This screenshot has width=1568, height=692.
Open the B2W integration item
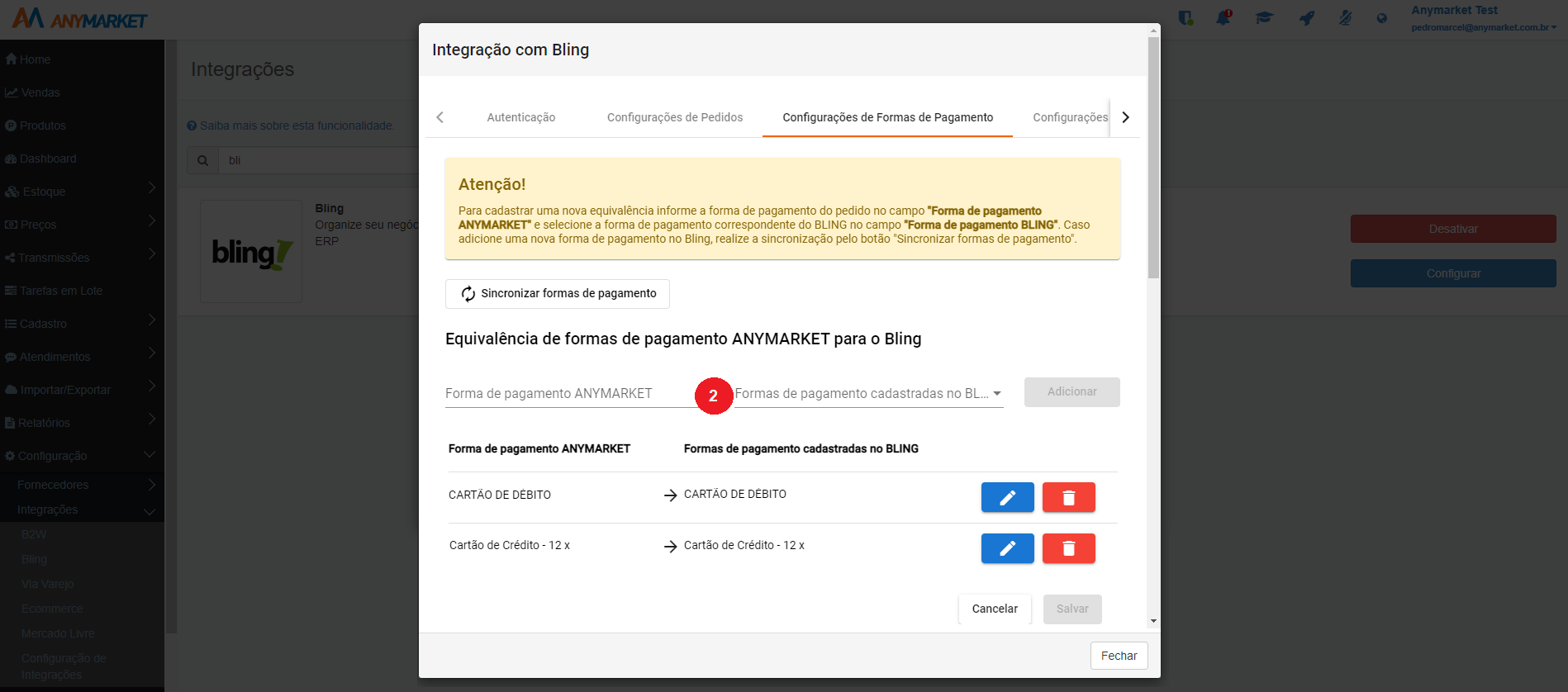click(34, 534)
